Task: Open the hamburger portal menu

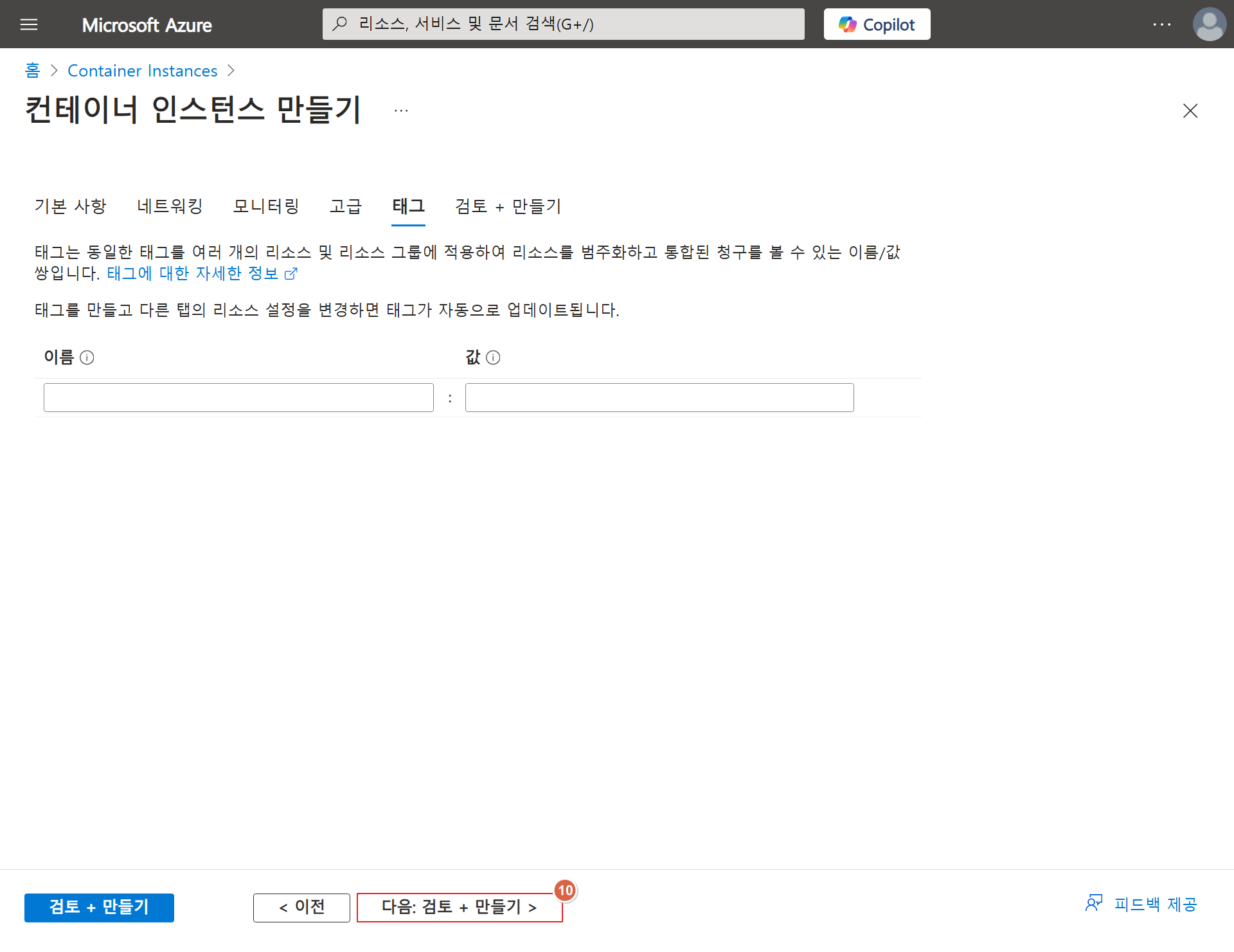Action: tap(29, 24)
